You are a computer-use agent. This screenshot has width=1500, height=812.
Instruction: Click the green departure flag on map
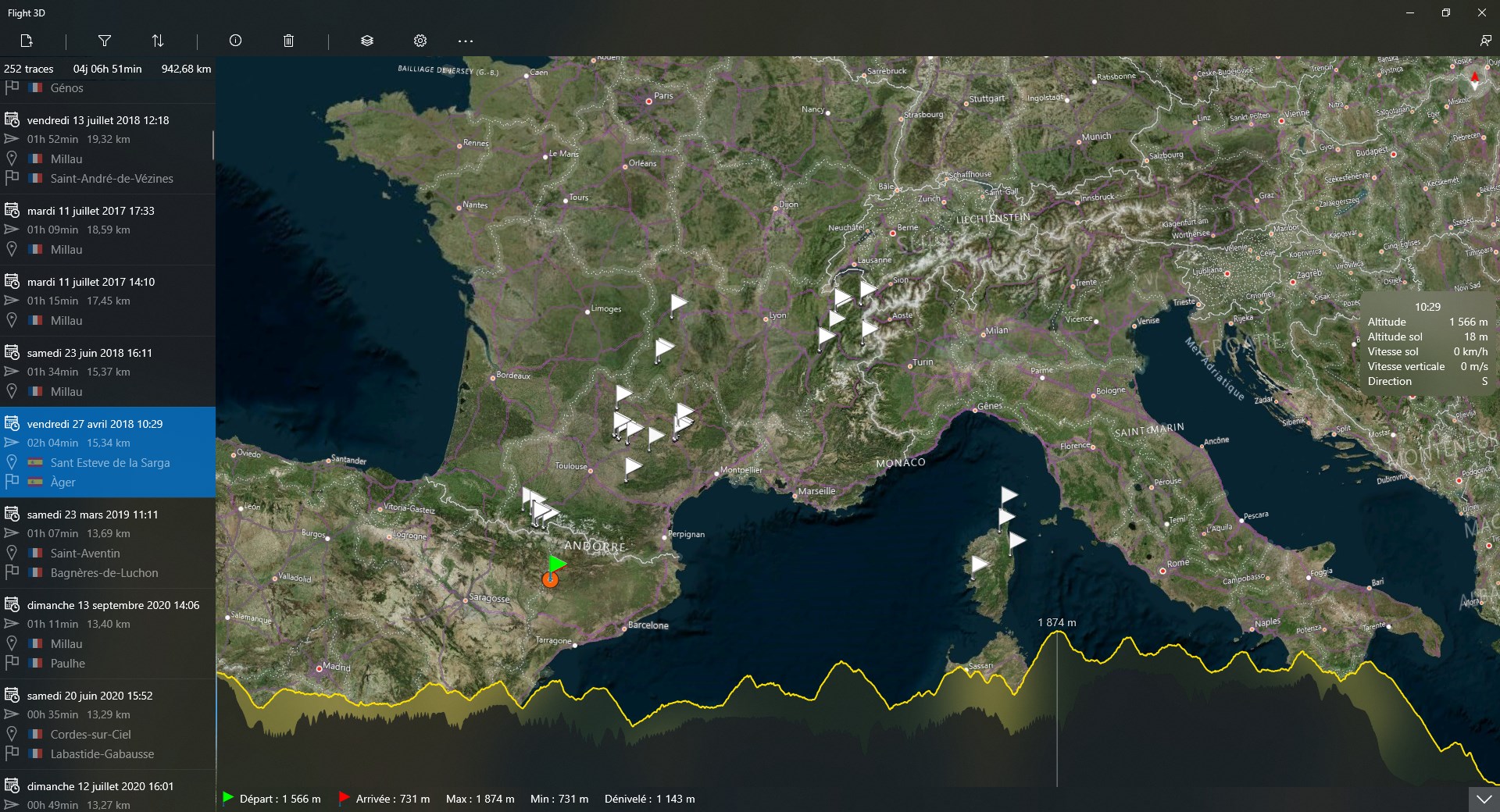556,564
